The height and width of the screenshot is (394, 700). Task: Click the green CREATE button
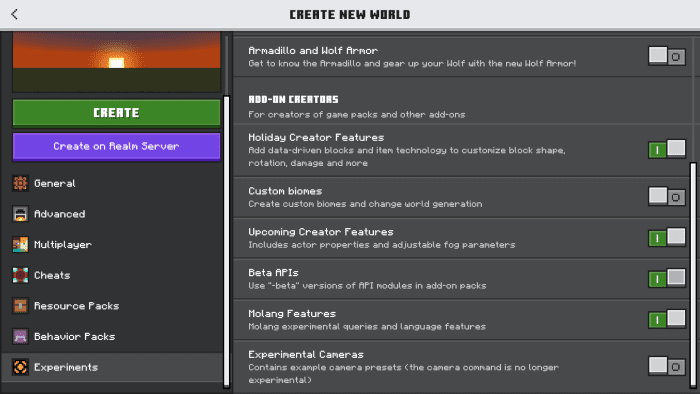coord(116,113)
